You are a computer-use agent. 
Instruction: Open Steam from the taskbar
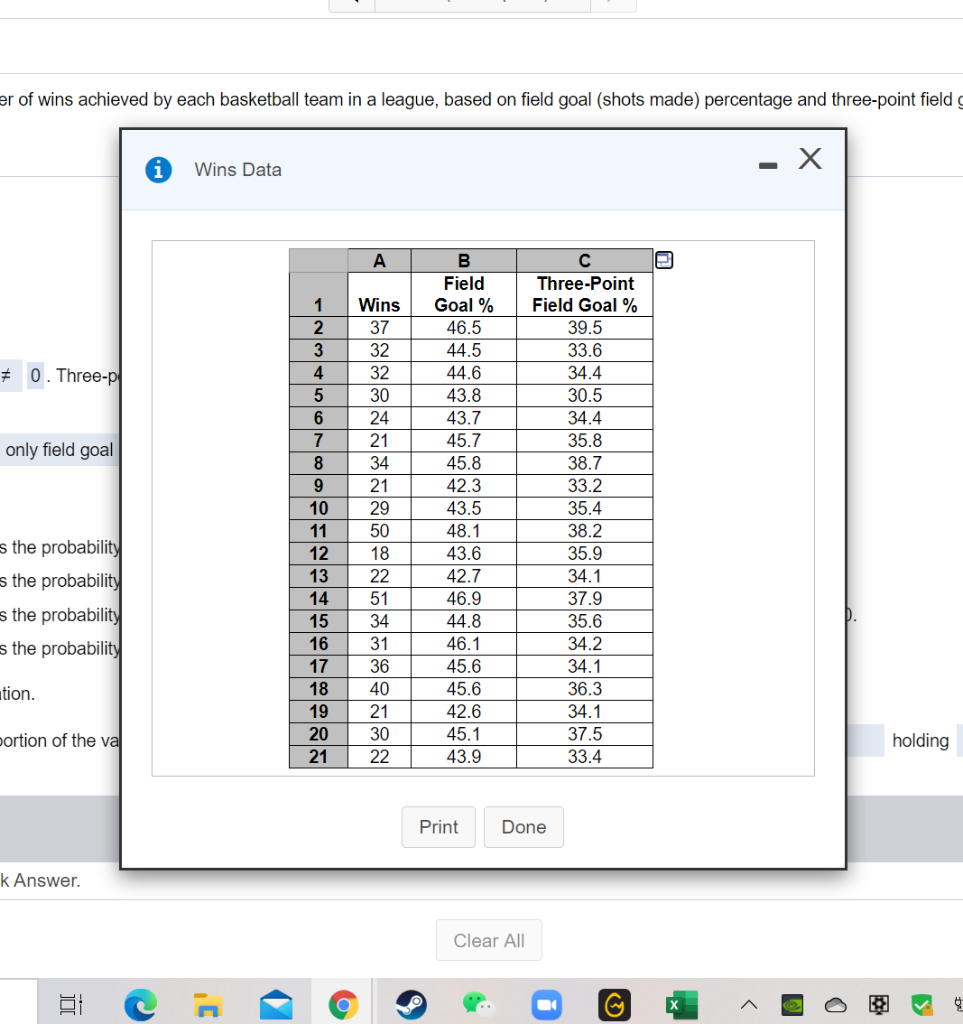click(x=411, y=1004)
